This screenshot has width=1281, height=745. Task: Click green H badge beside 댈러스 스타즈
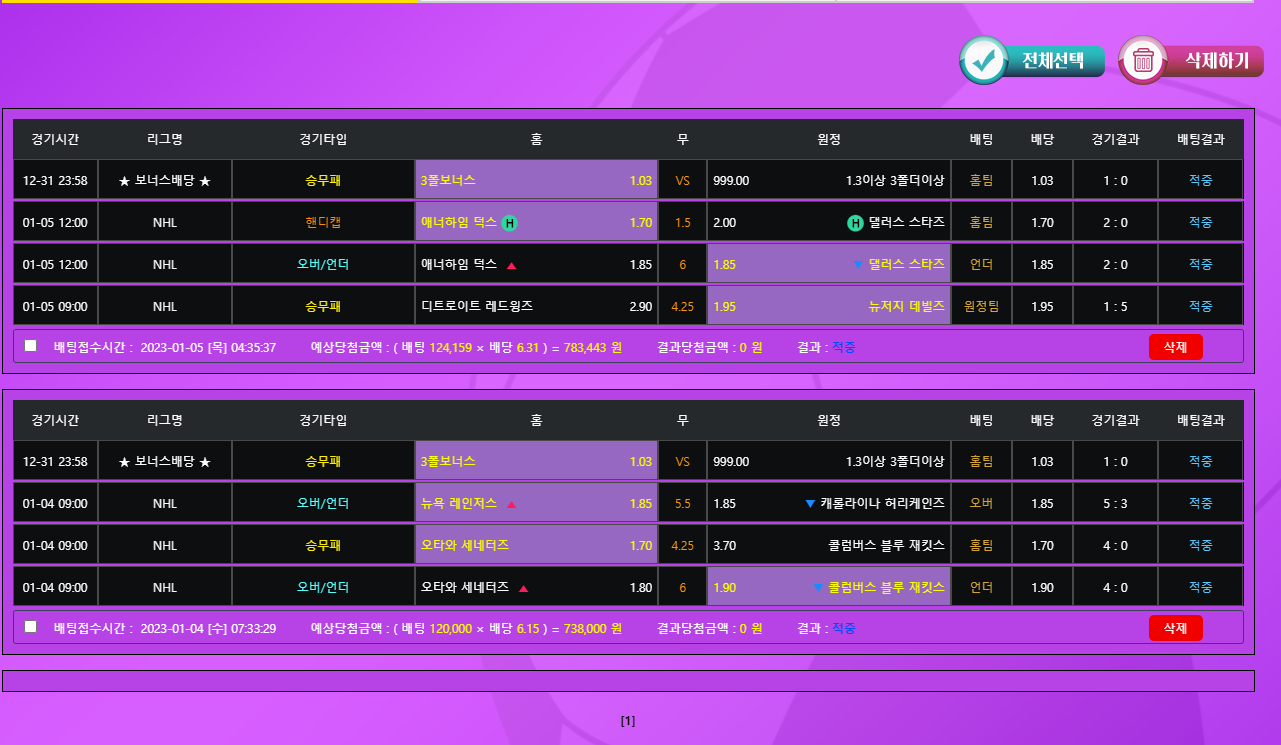click(x=855, y=223)
